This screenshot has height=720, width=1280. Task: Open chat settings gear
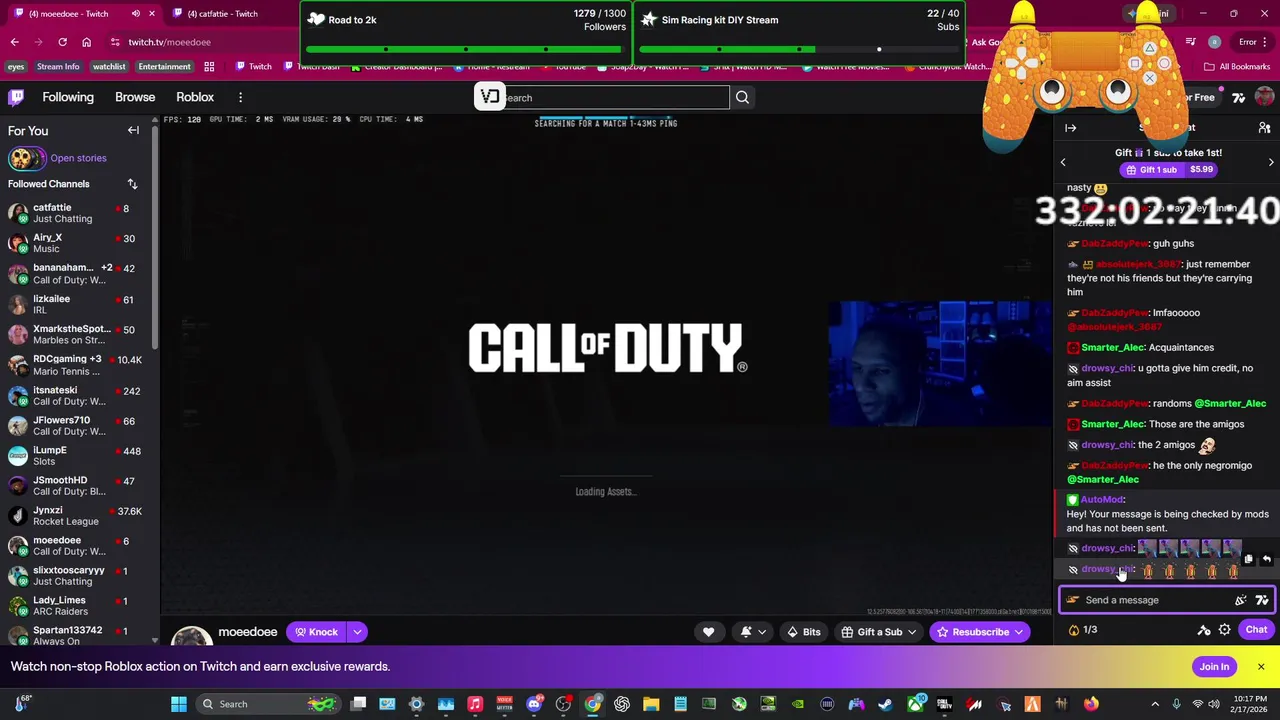point(1224,630)
